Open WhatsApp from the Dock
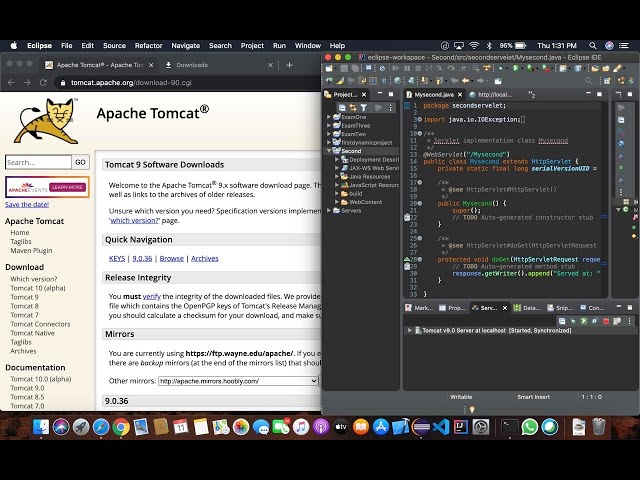 click(x=530, y=427)
